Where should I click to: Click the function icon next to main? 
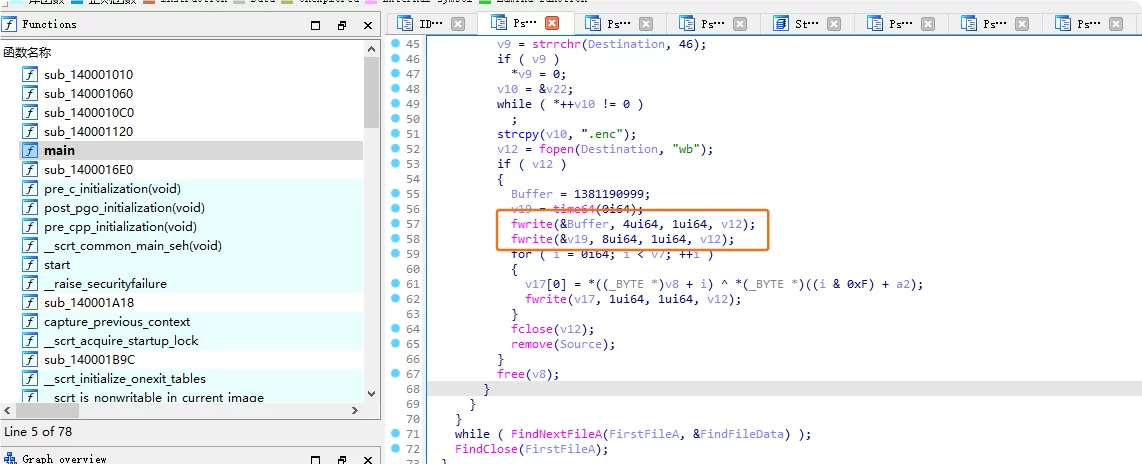pyautogui.click(x=30, y=151)
